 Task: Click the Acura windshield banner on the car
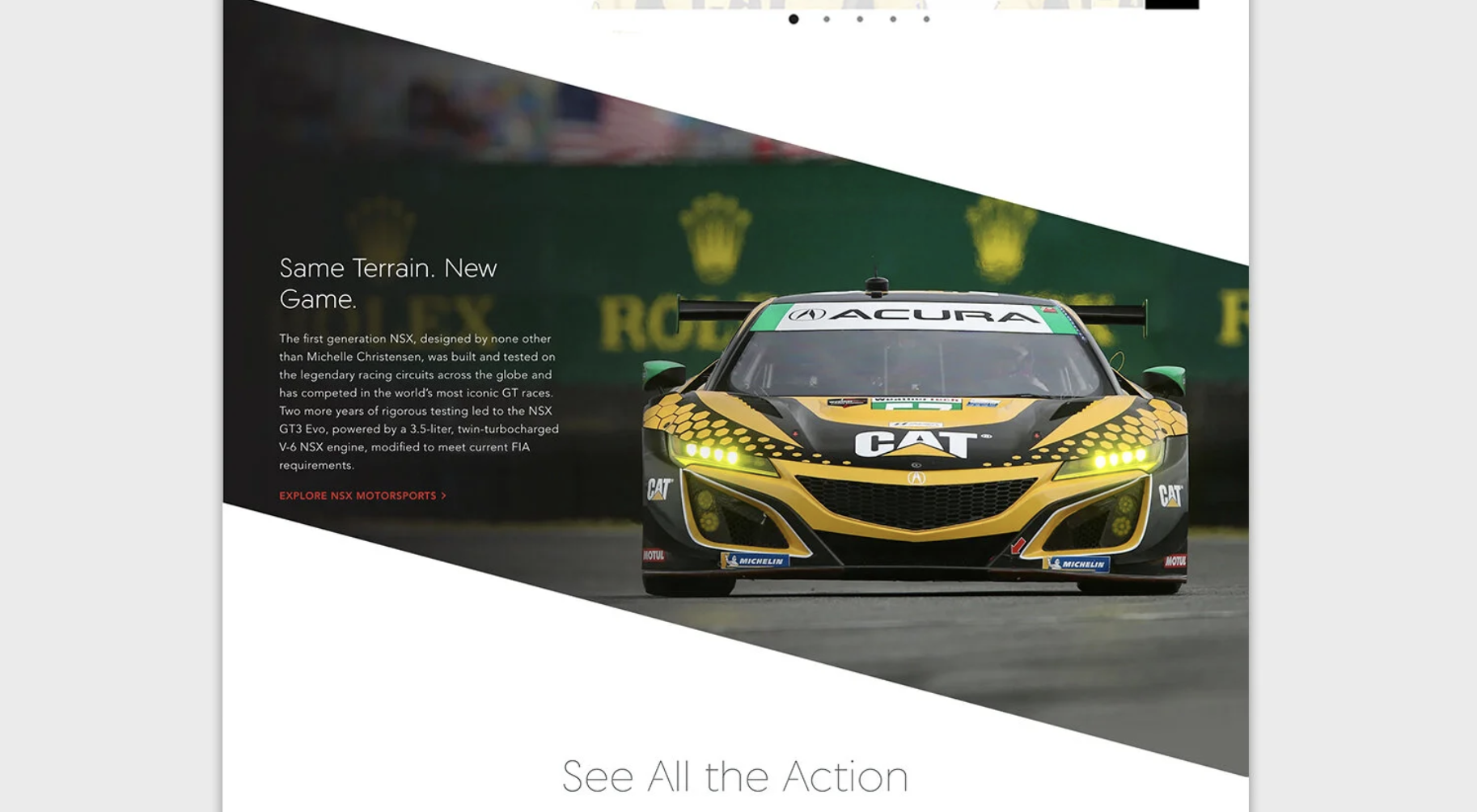912,316
